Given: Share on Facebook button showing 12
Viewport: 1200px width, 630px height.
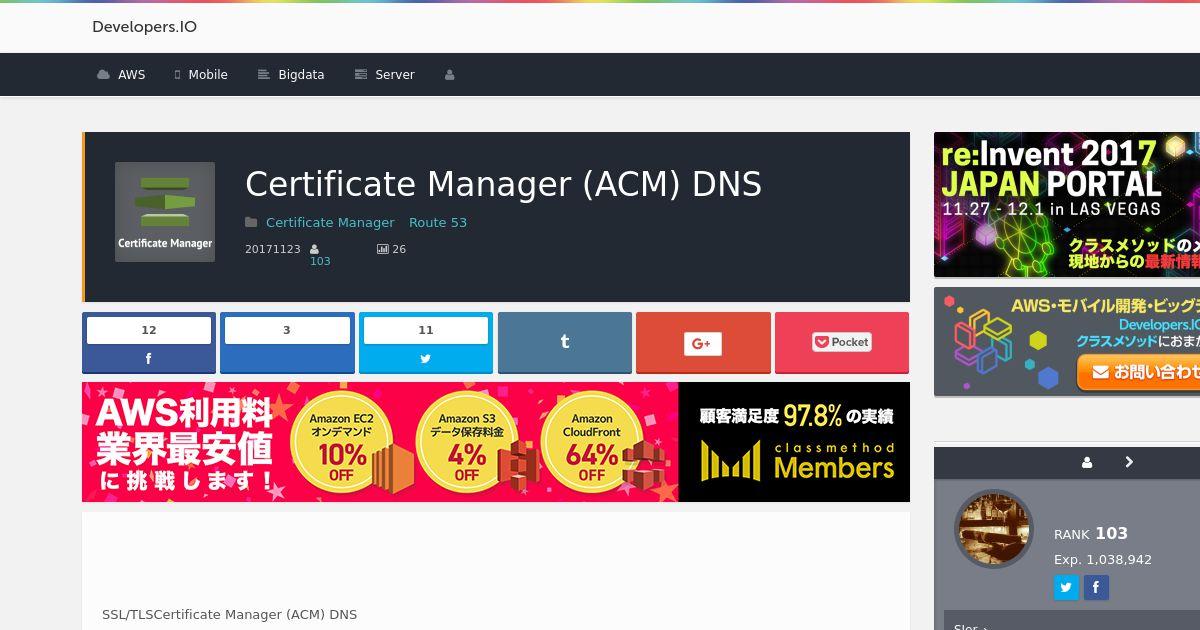Looking at the screenshot, I should [149, 342].
